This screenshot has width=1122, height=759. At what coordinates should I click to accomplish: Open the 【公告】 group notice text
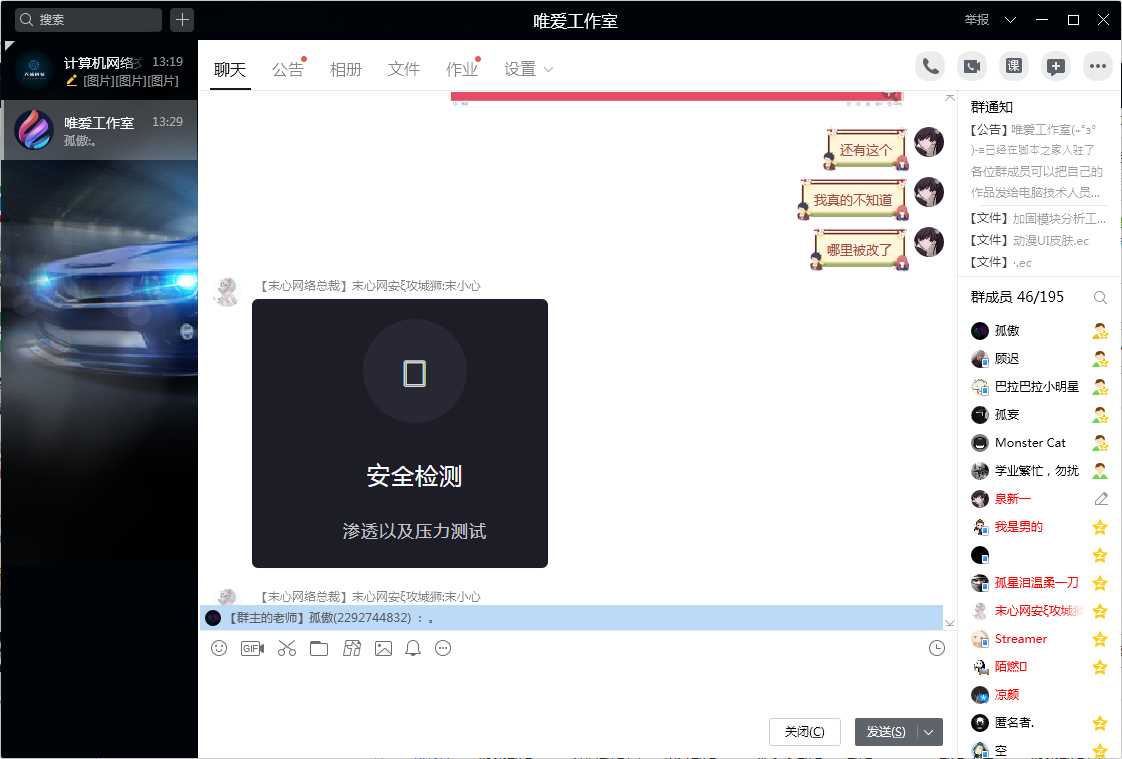coord(1037,160)
